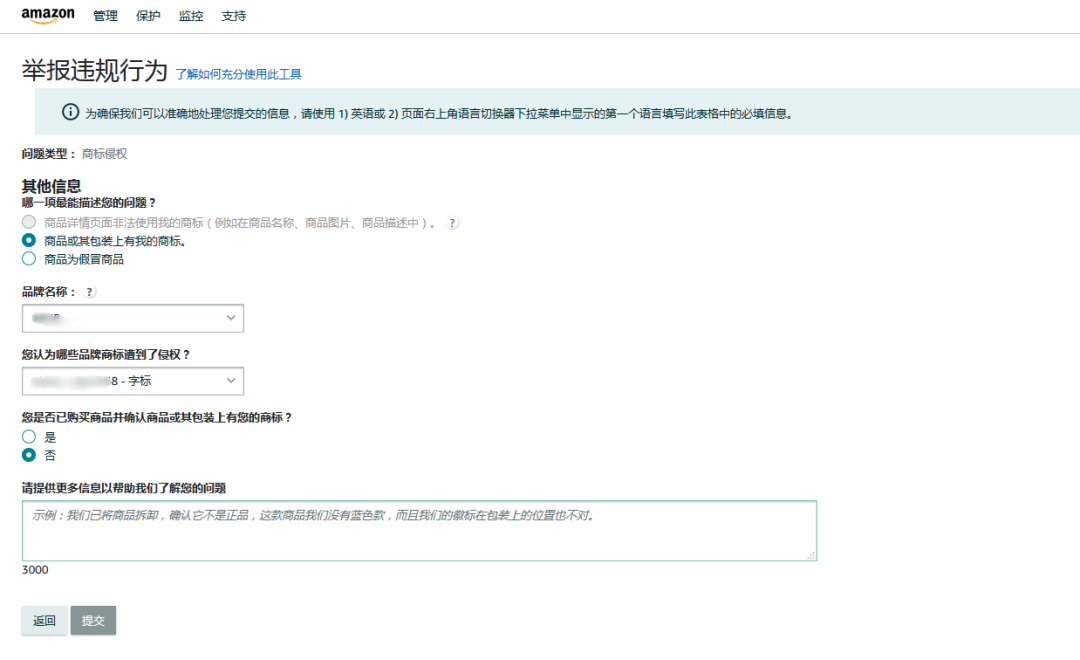Open the infringed trademark dropdown
The image size is (1080, 660).
130,380
